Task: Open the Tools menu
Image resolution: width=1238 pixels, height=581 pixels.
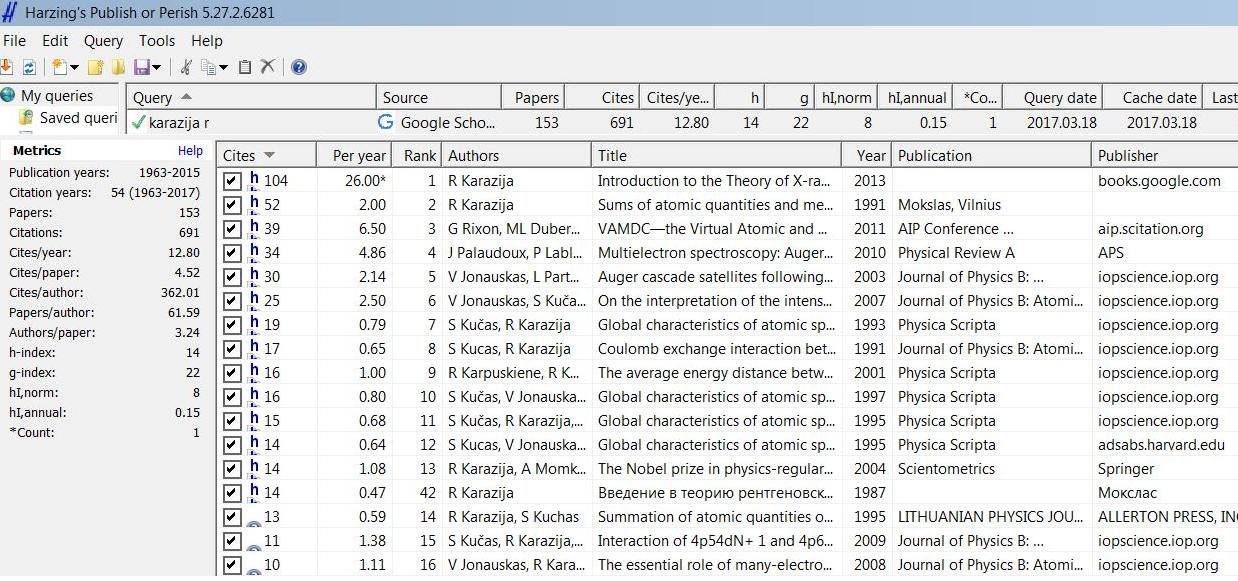Action: click(157, 41)
